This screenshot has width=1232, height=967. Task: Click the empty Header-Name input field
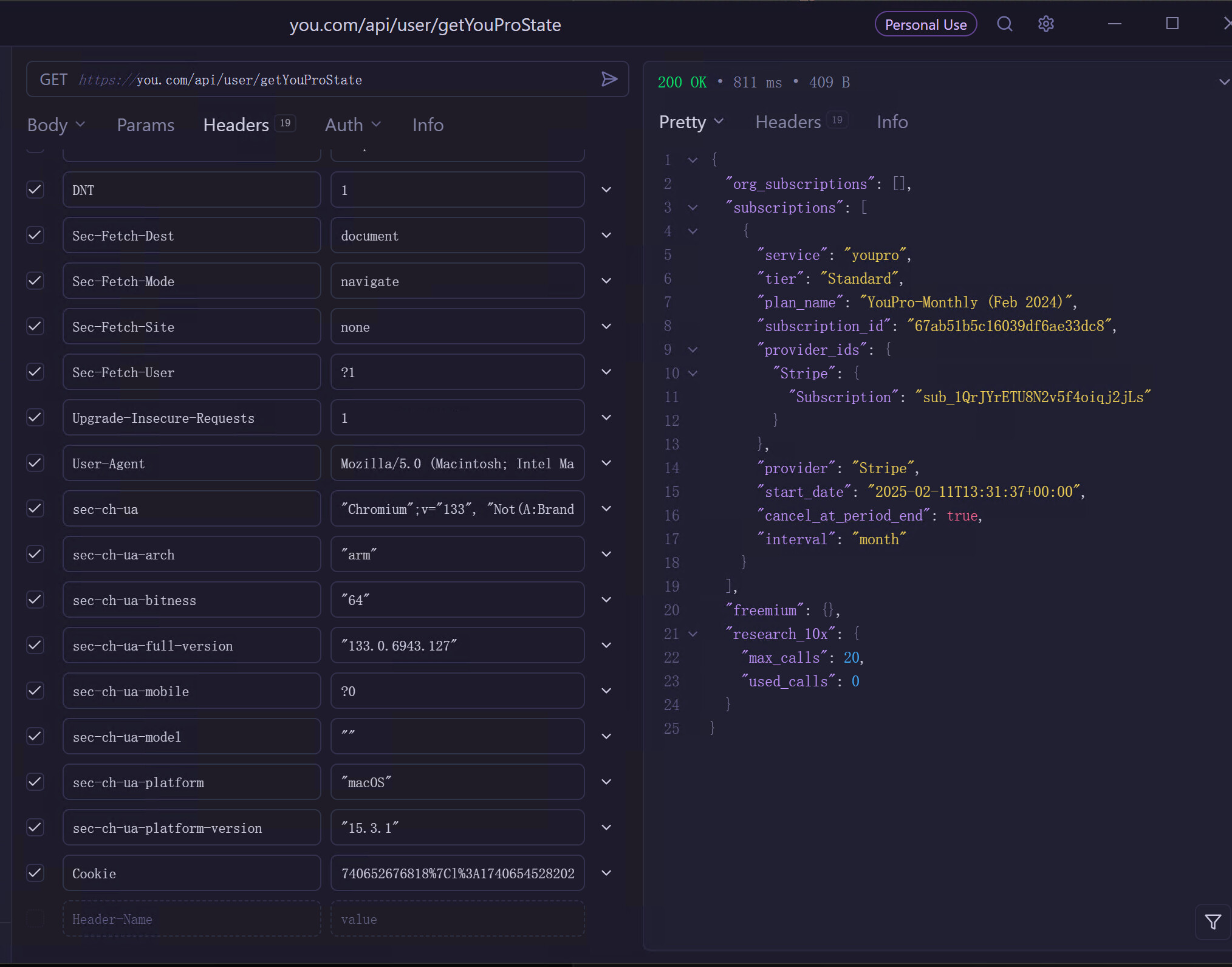click(191, 919)
